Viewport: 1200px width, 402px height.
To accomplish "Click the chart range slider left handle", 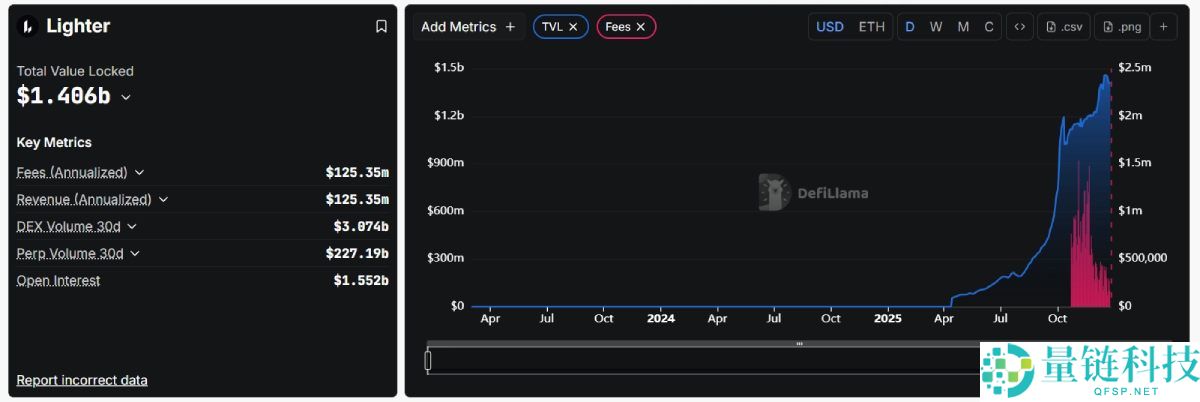I will (x=428, y=360).
